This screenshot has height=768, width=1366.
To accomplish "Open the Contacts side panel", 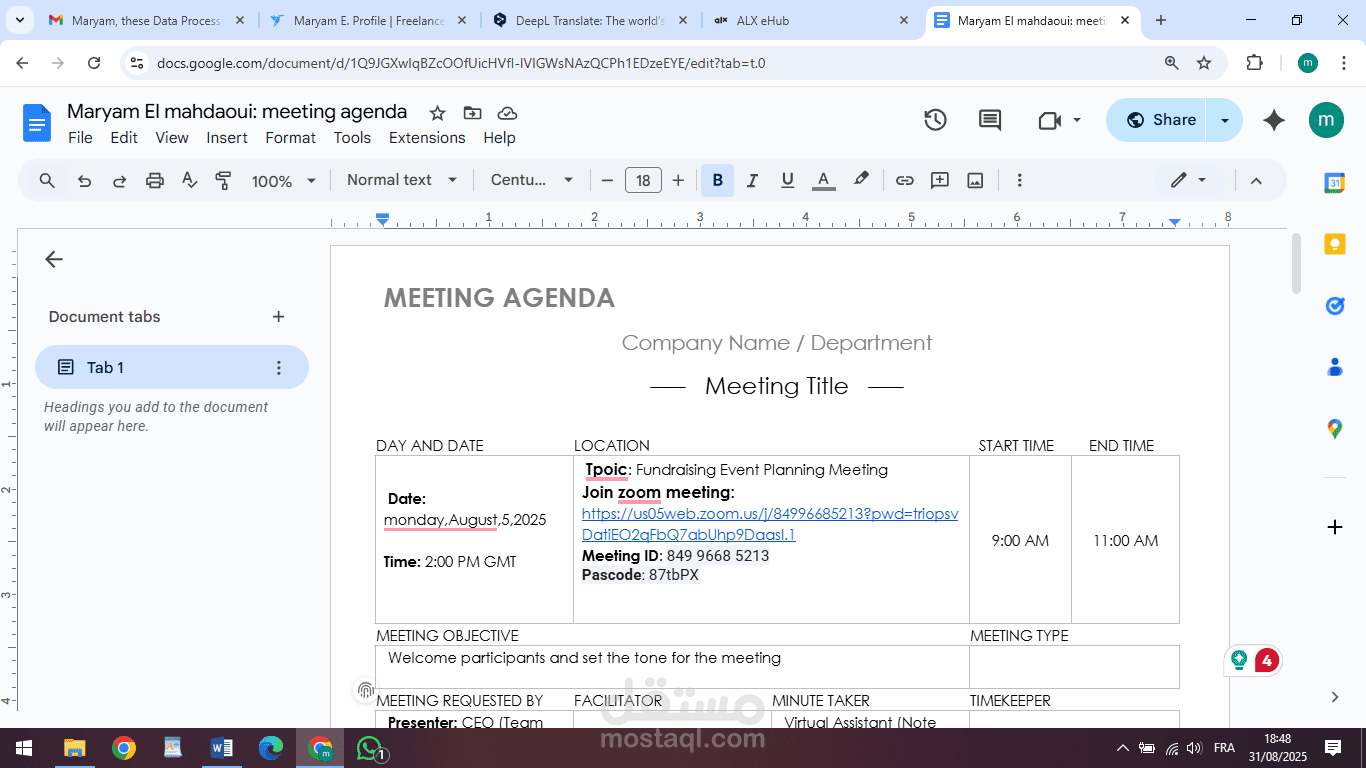I will (x=1335, y=367).
